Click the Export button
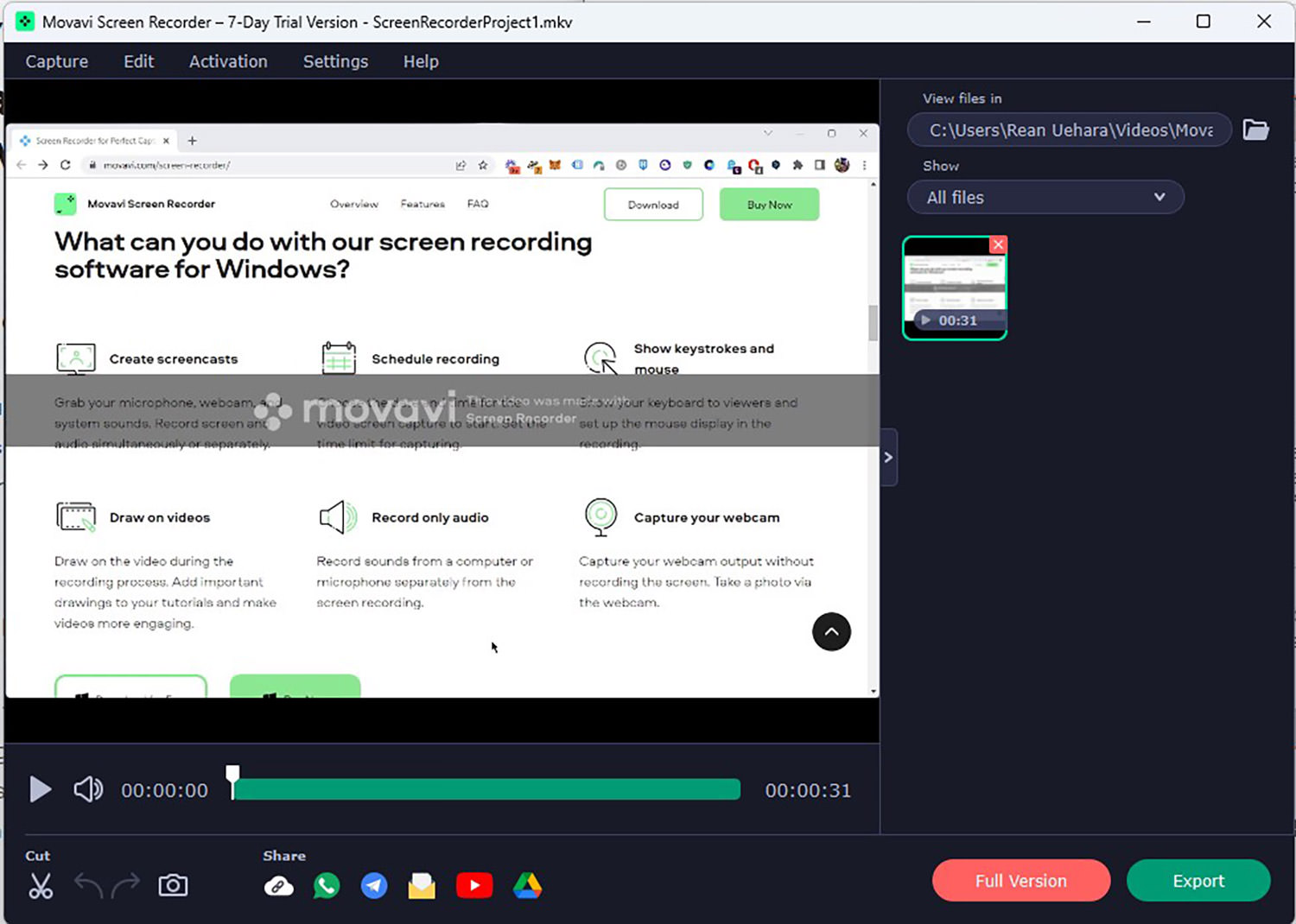The image size is (1296, 924). click(1198, 881)
